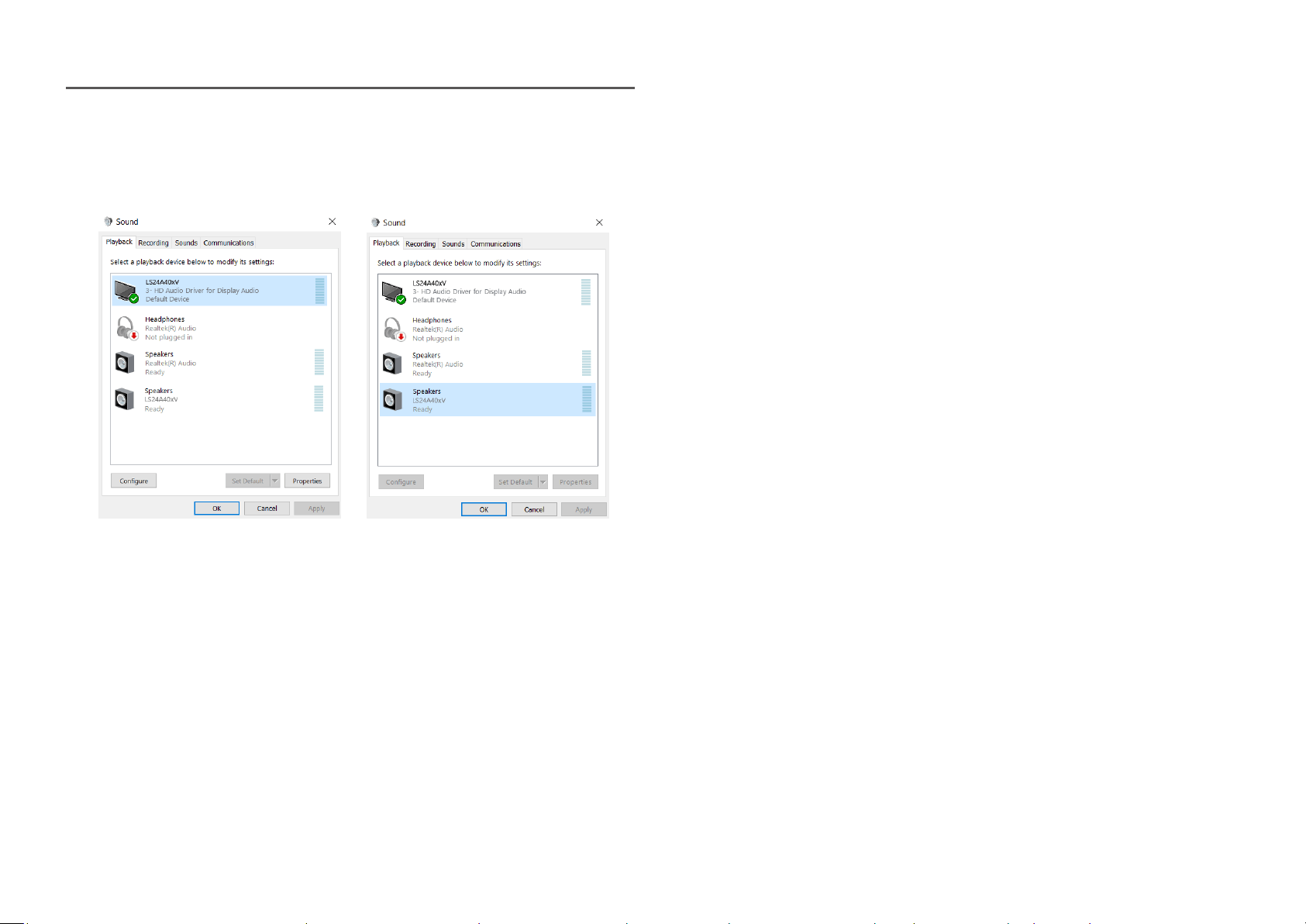Select 'Headphones' label in right window
This screenshot has height=924, width=1306.
pyautogui.click(x=432, y=320)
